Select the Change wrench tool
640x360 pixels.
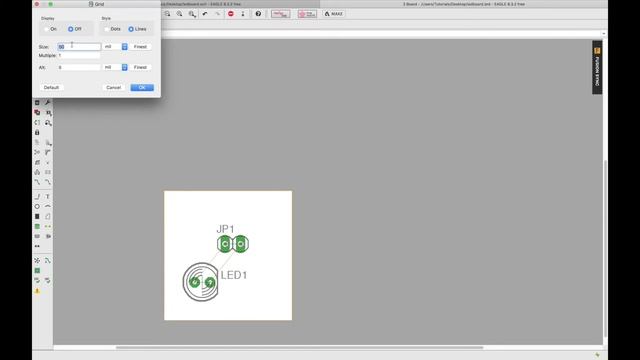[48, 102]
